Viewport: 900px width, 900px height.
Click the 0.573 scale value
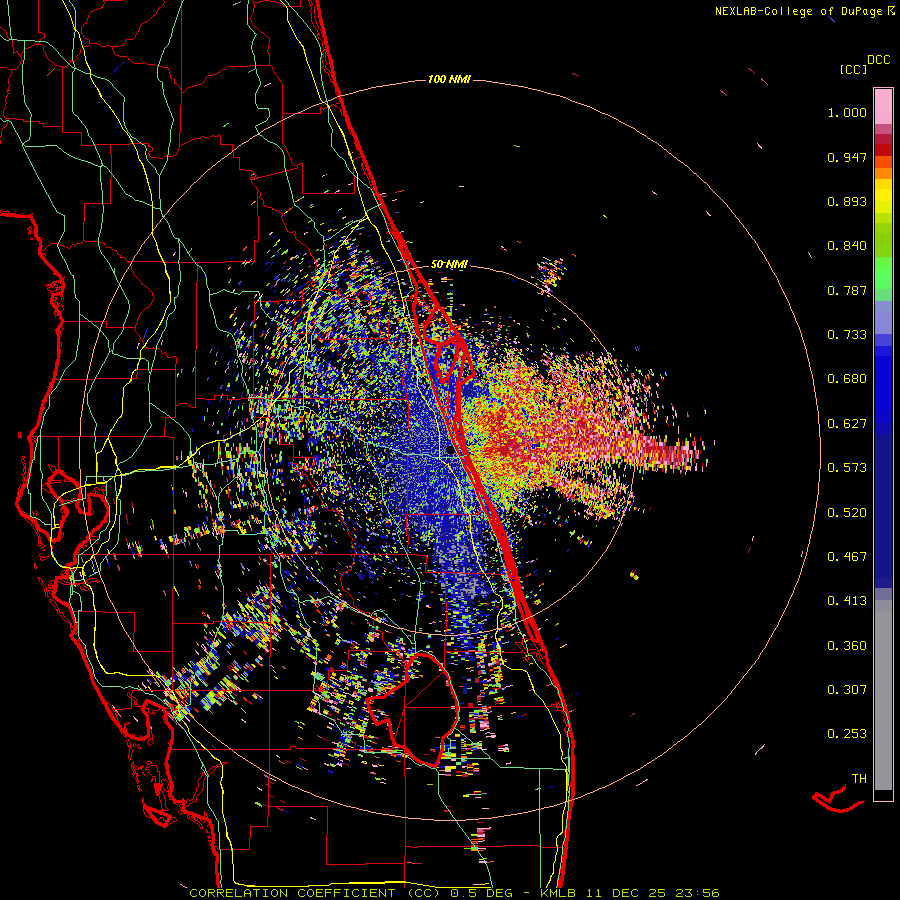pyautogui.click(x=847, y=468)
